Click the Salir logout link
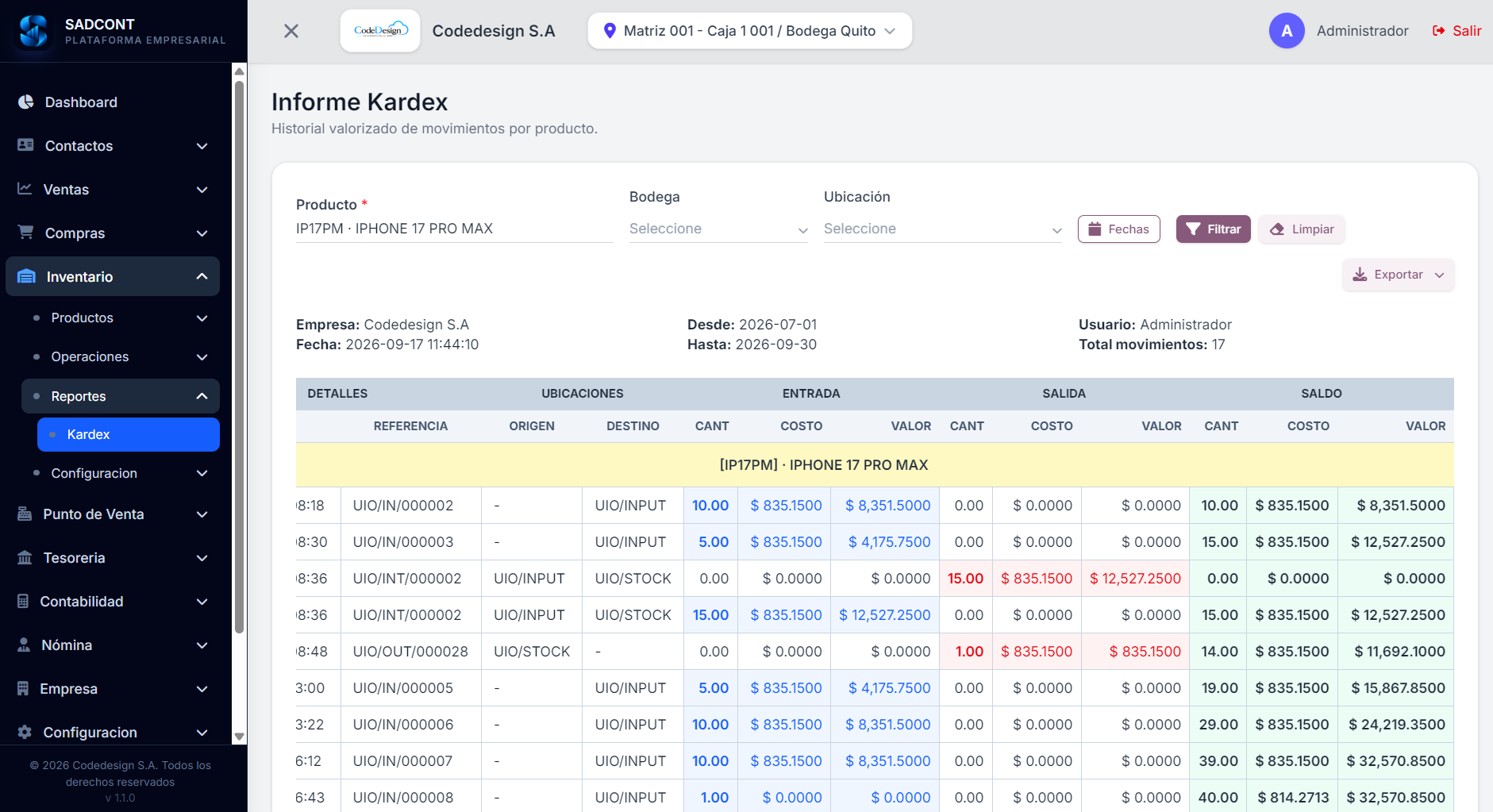1493x812 pixels. point(1456,31)
